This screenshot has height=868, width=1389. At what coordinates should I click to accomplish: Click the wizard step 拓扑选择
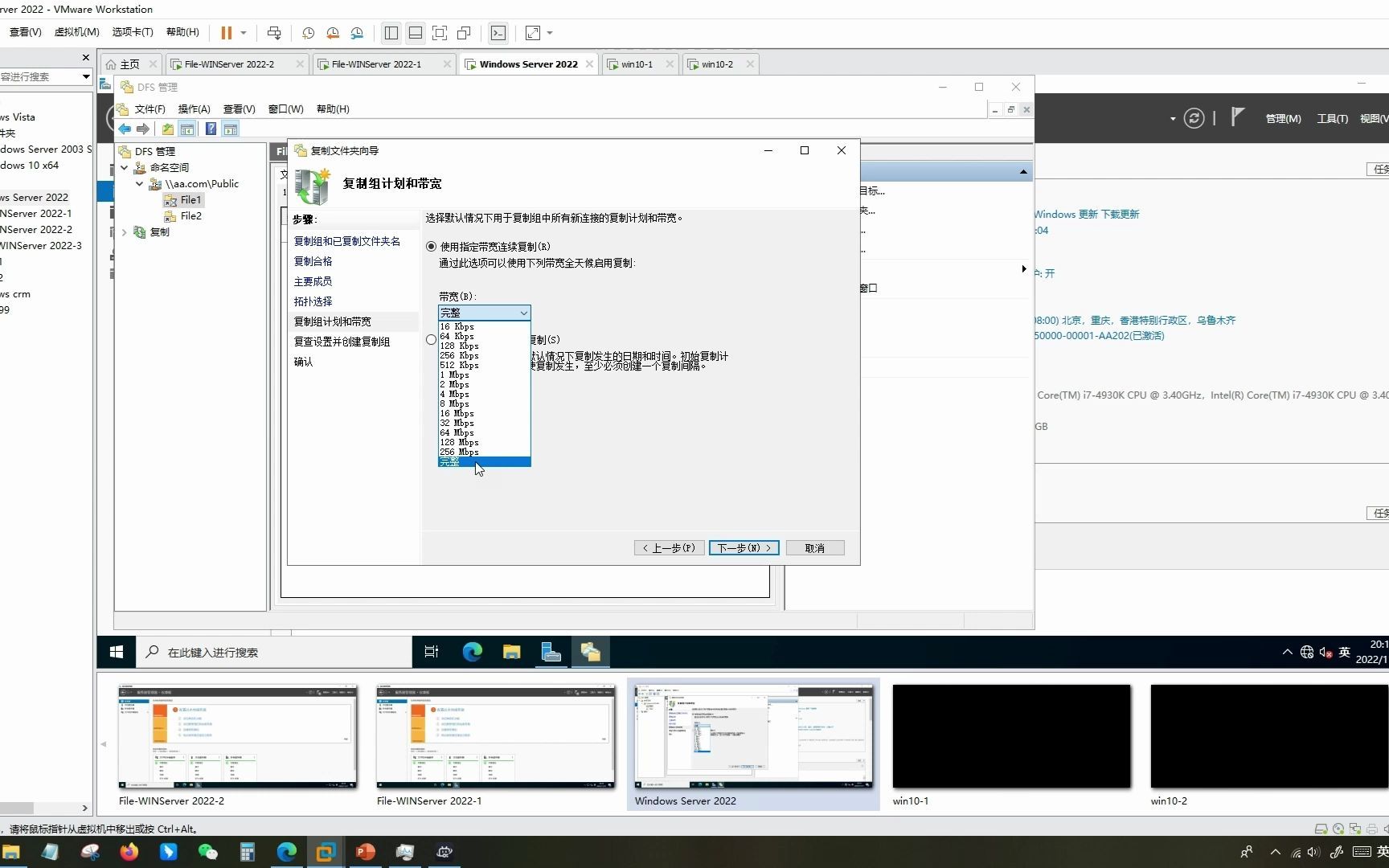(x=313, y=301)
